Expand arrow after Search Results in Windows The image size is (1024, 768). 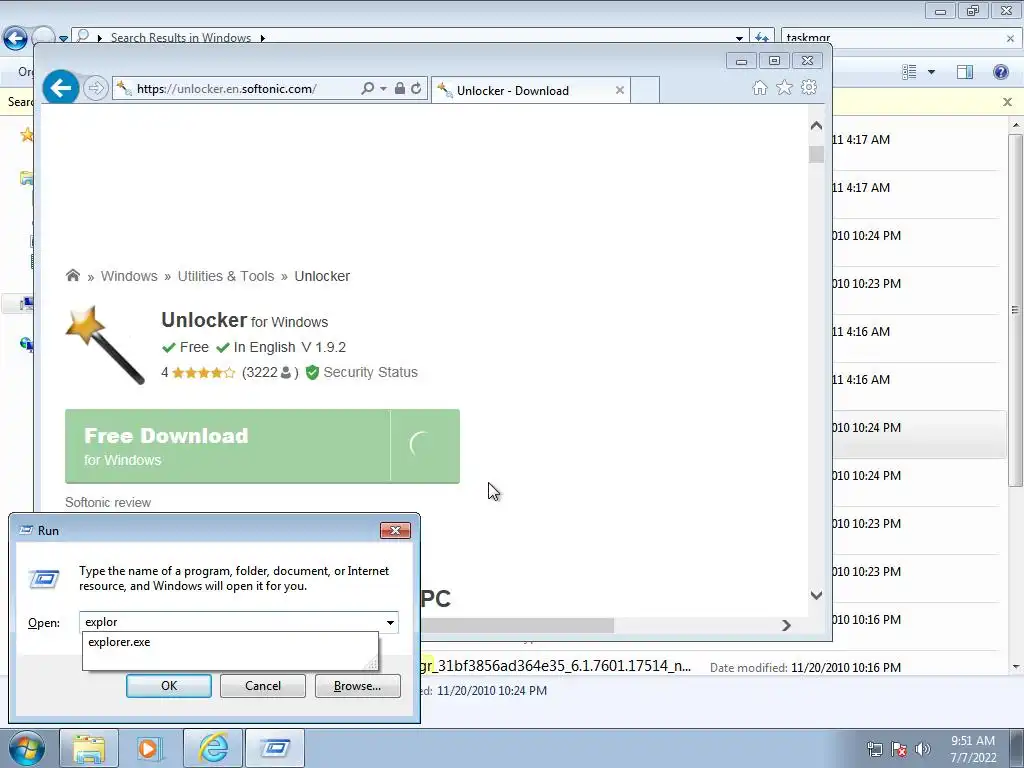(x=263, y=38)
